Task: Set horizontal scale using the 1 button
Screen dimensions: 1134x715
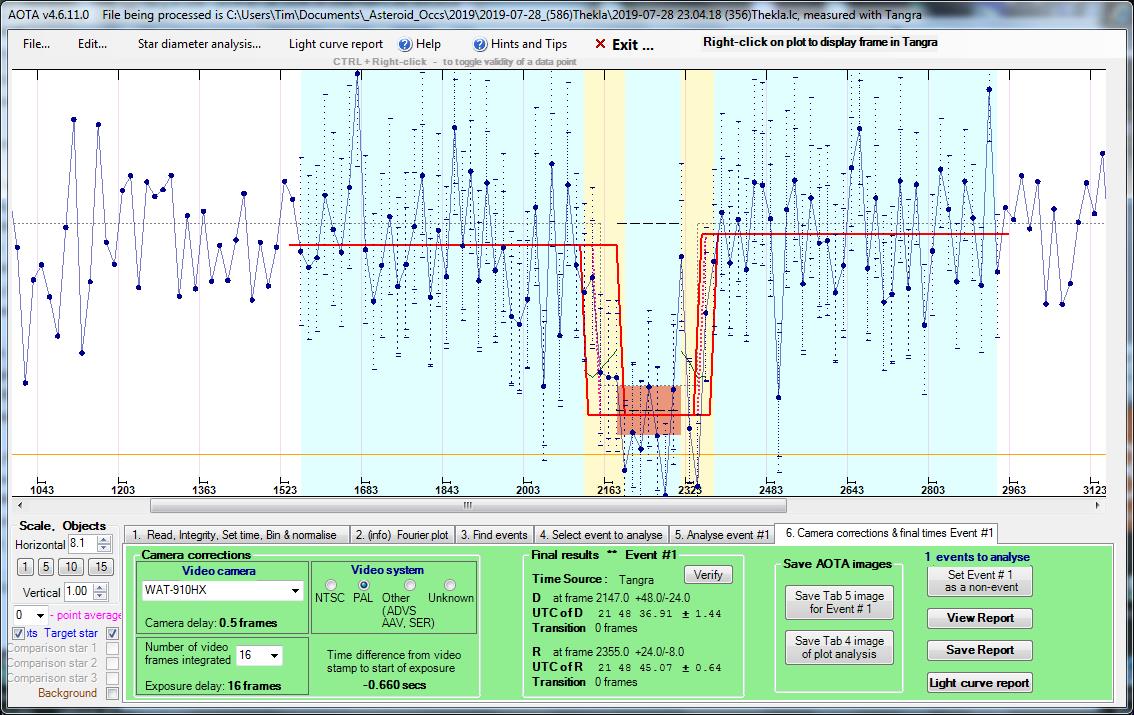Action: coord(26,567)
